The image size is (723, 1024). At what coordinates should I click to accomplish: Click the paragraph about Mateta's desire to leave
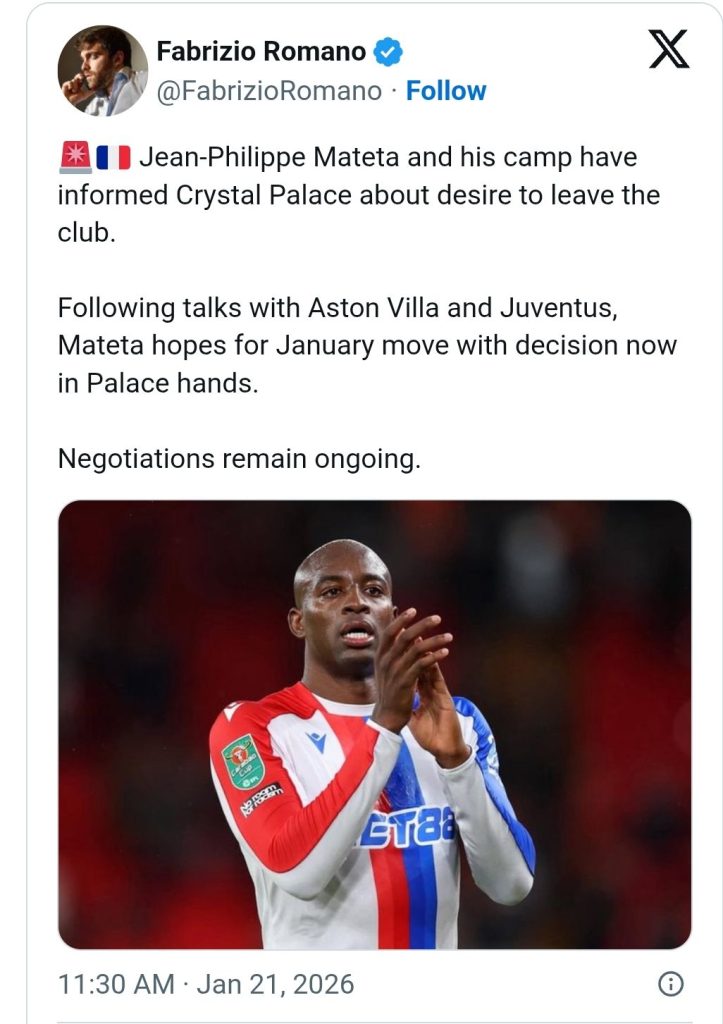point(358,194)
